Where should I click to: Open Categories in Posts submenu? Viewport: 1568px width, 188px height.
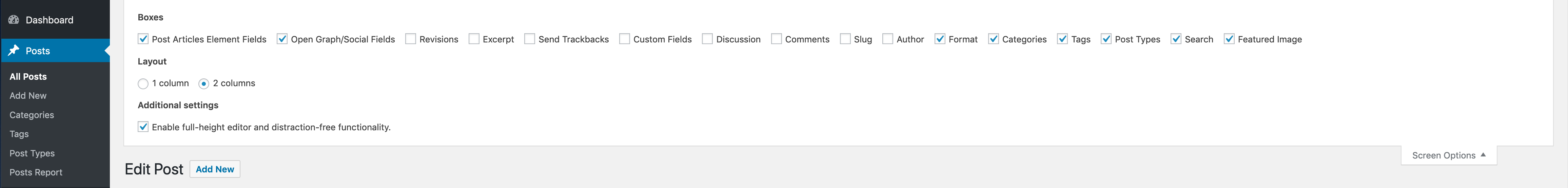point(32,115)
